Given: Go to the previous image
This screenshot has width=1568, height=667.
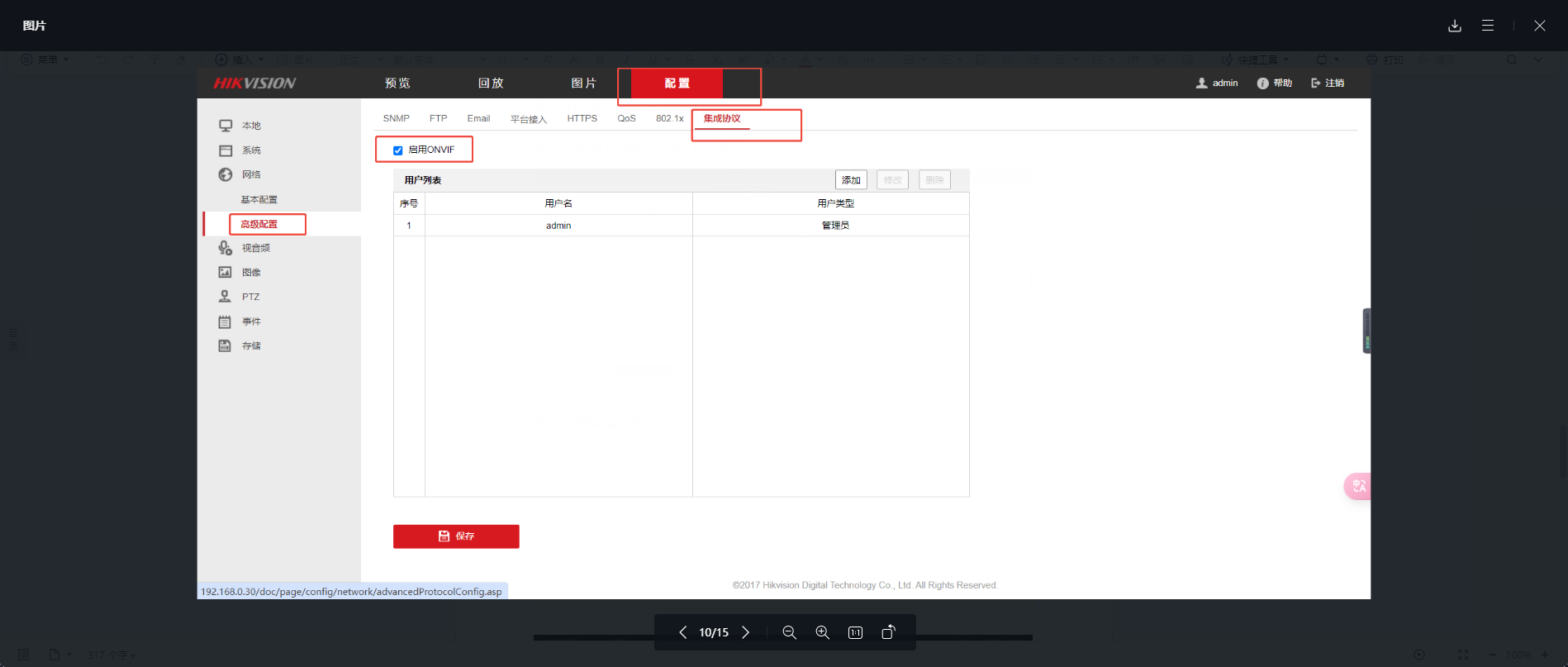Looking at the screenshot, I should coord(682,632).
